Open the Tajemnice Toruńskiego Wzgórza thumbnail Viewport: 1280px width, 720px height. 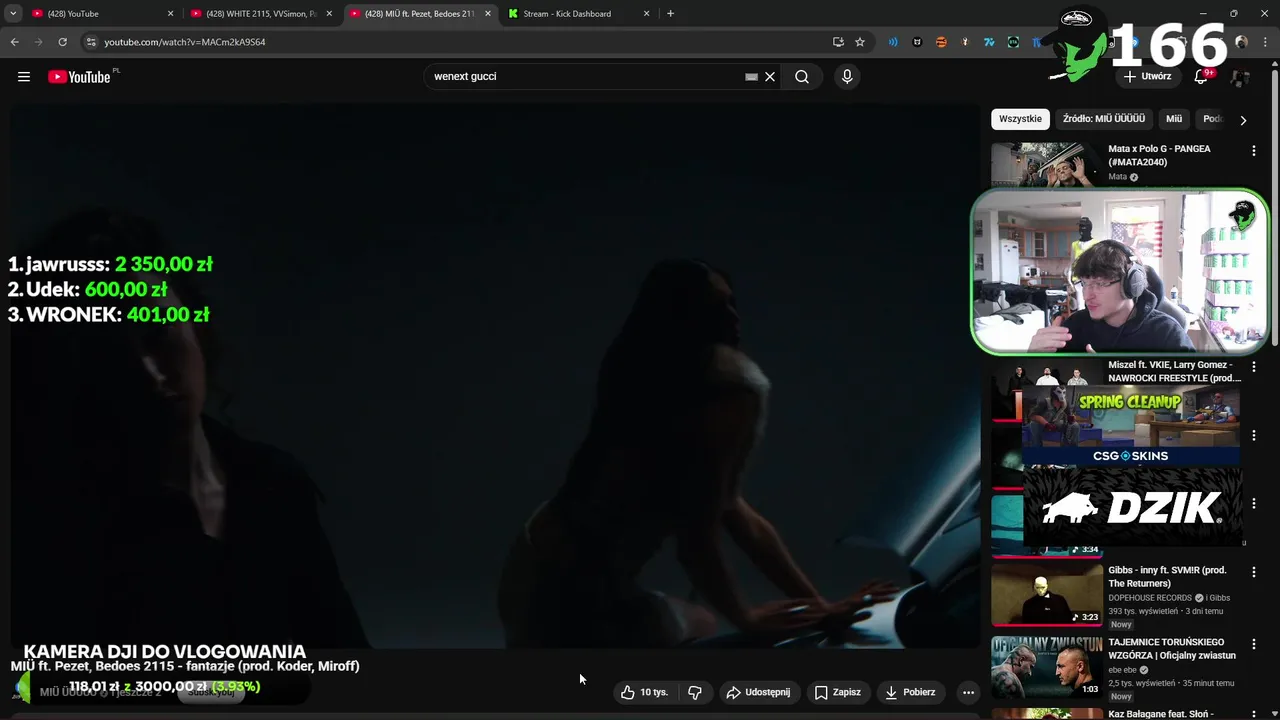pyautogui.click(x=1046, y=666)
